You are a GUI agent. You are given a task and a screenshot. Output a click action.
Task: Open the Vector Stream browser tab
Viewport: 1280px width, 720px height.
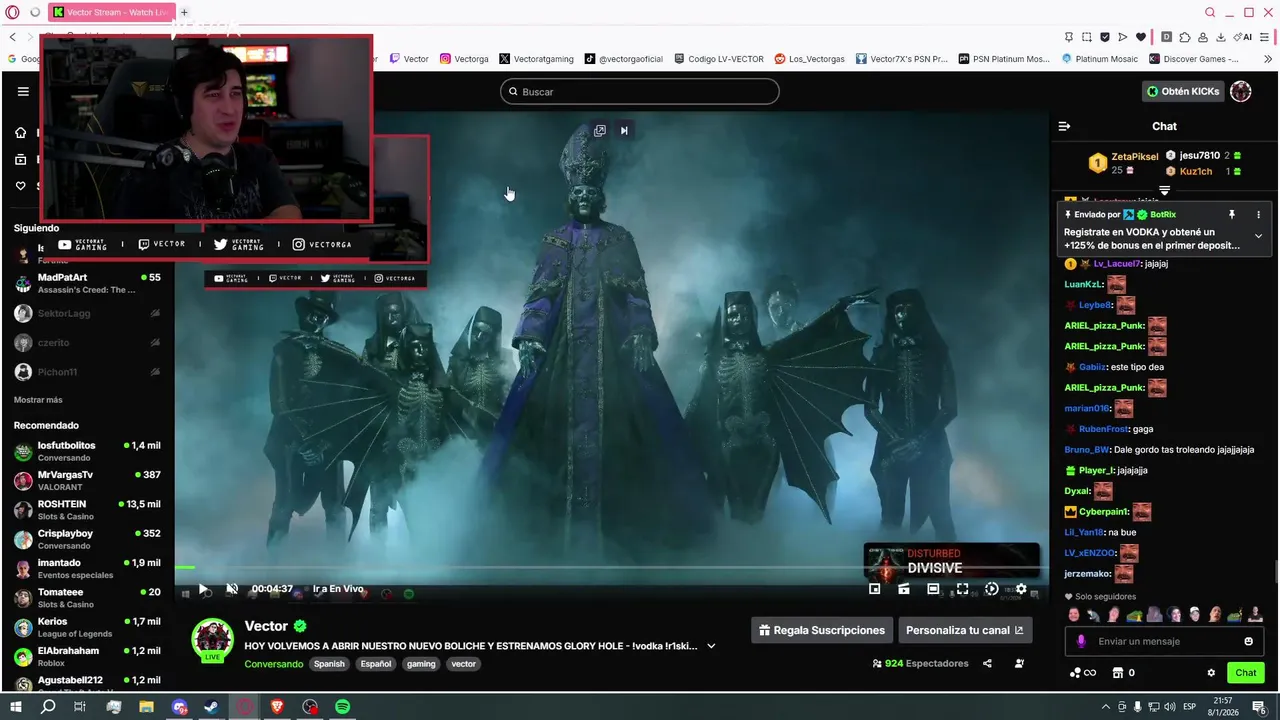coord(112,12)
